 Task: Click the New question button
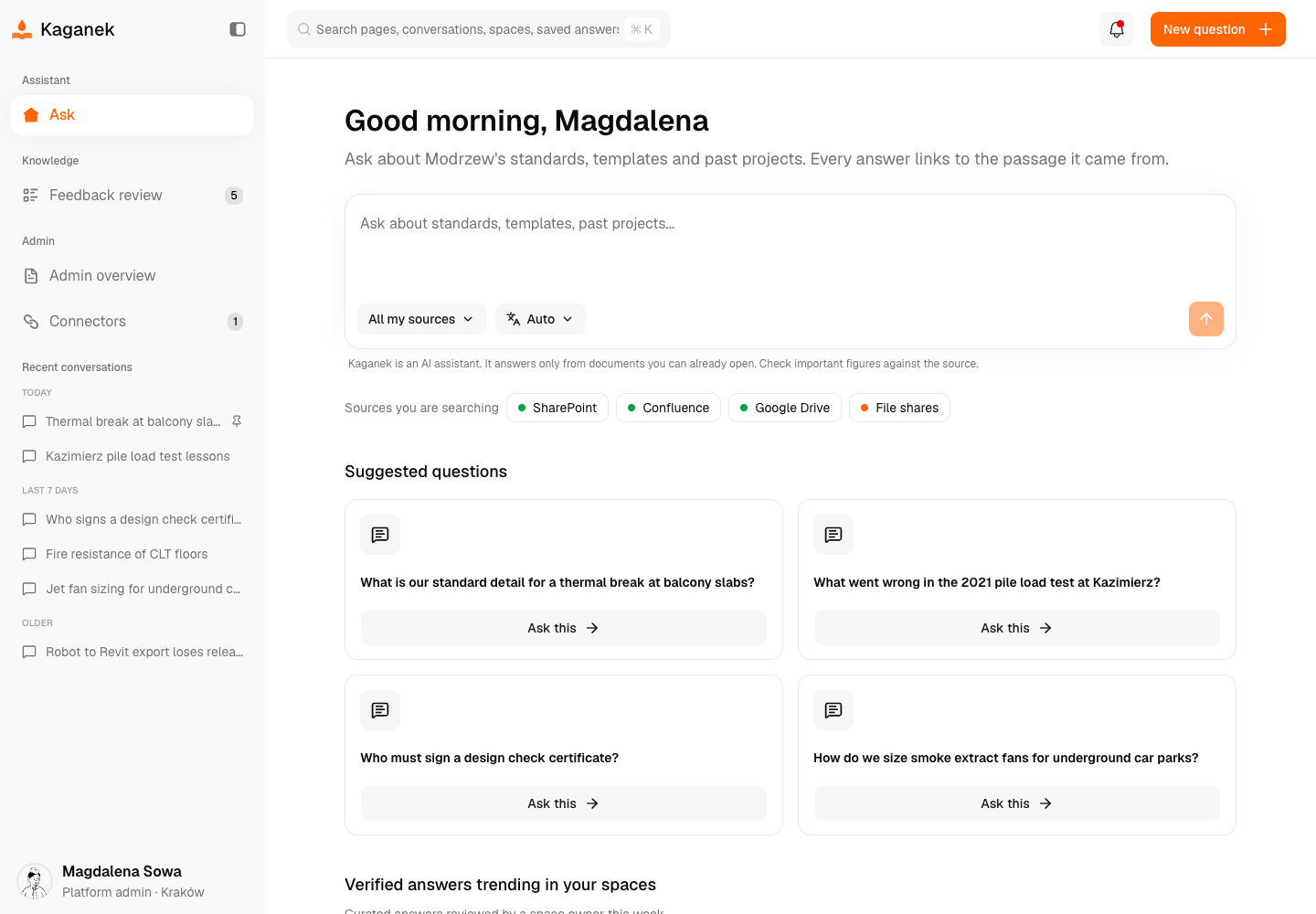pyautogui.click(x=1217, y=29)
